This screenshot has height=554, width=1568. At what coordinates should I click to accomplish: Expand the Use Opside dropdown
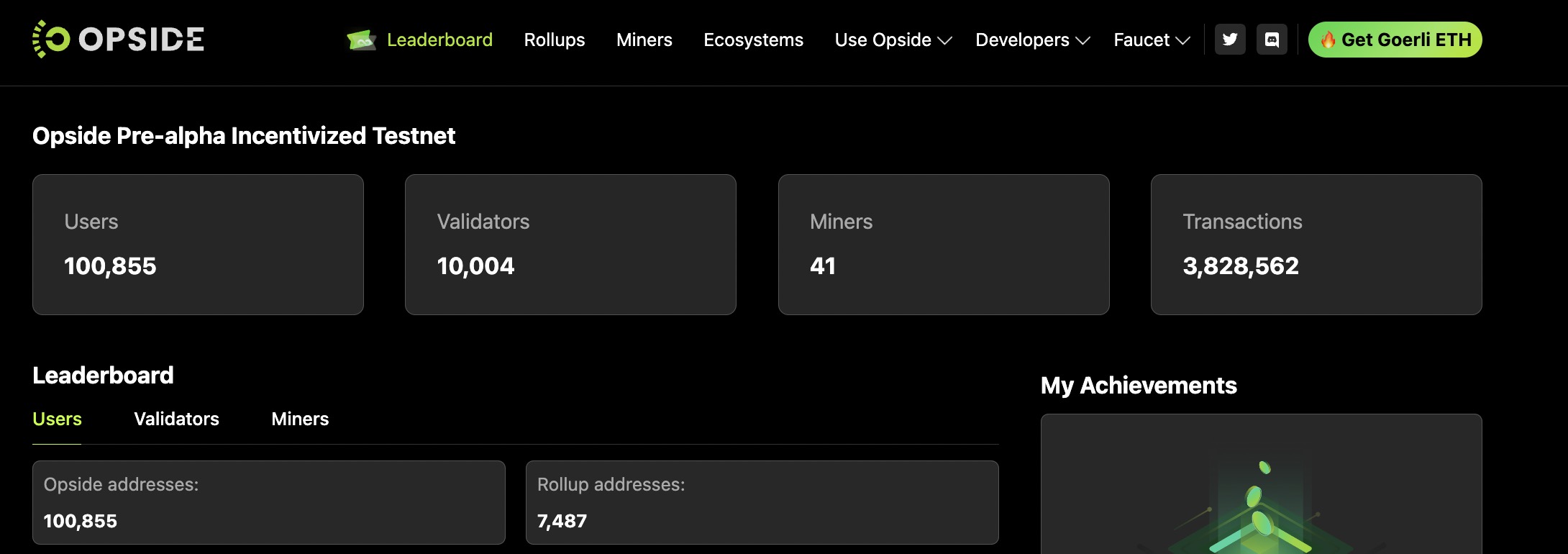[x=893, y=40]
